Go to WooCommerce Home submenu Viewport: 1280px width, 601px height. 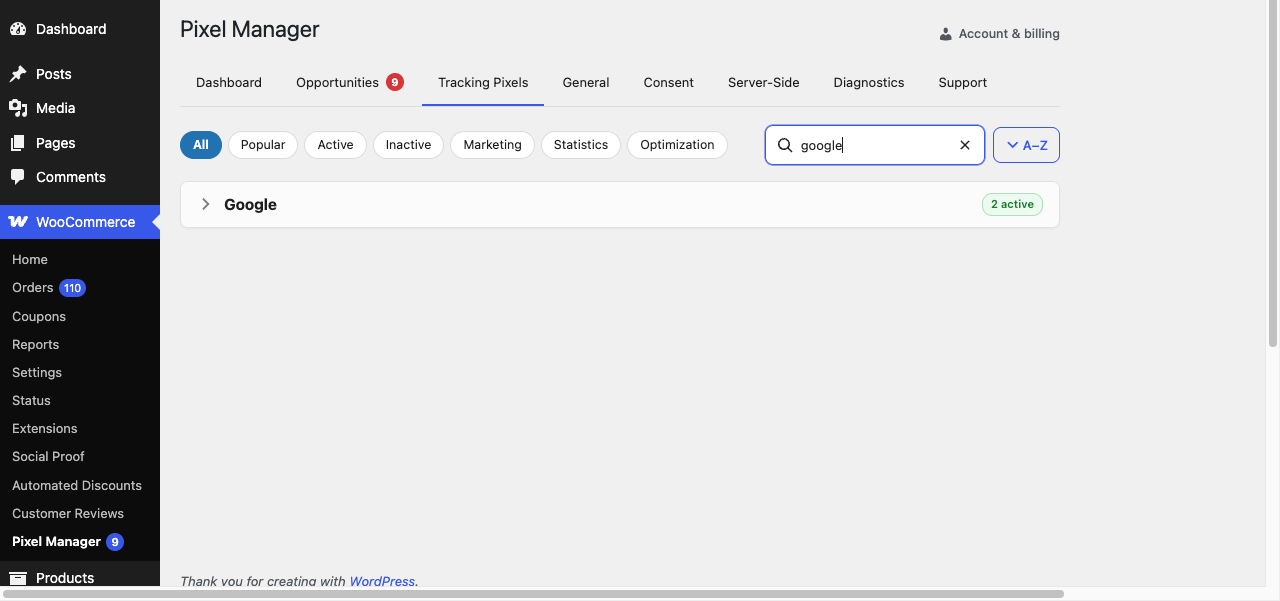30,260
